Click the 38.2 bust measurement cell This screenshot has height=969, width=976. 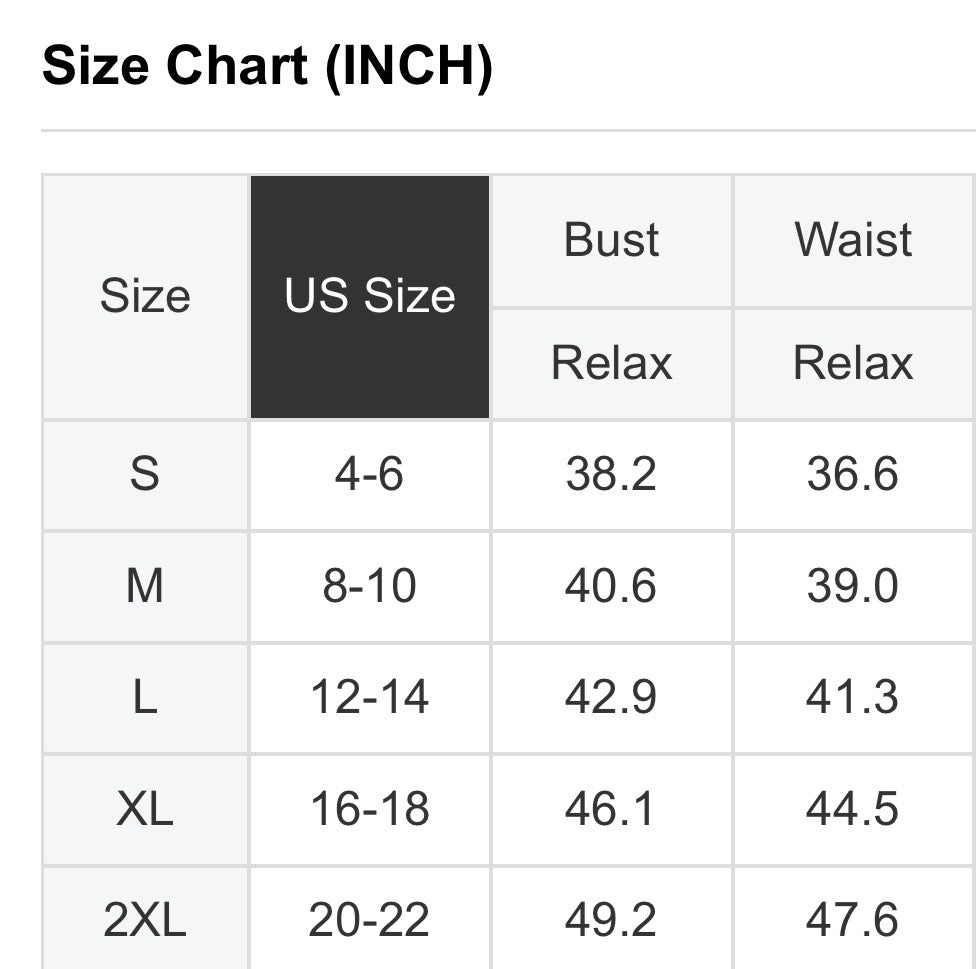pos(611,474)
